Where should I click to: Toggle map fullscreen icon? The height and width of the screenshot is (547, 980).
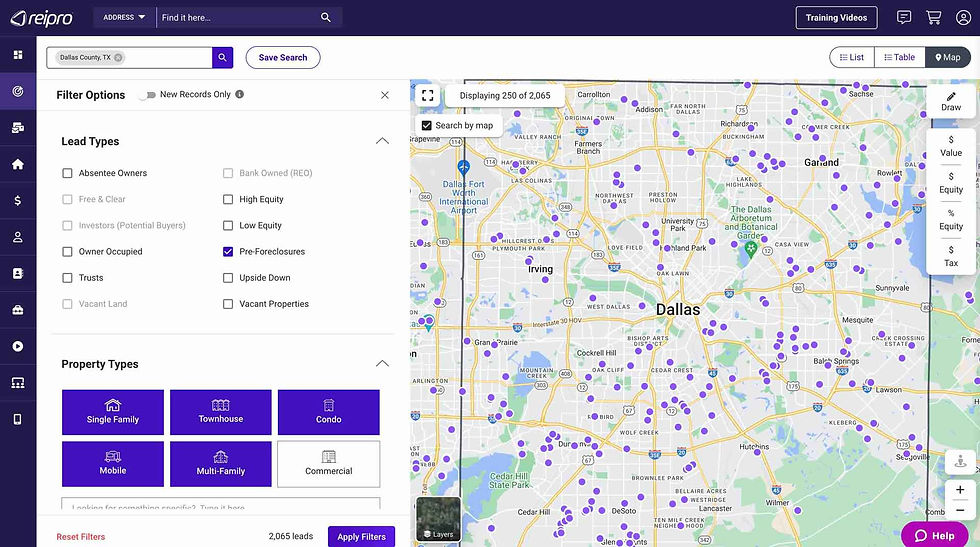428,96
